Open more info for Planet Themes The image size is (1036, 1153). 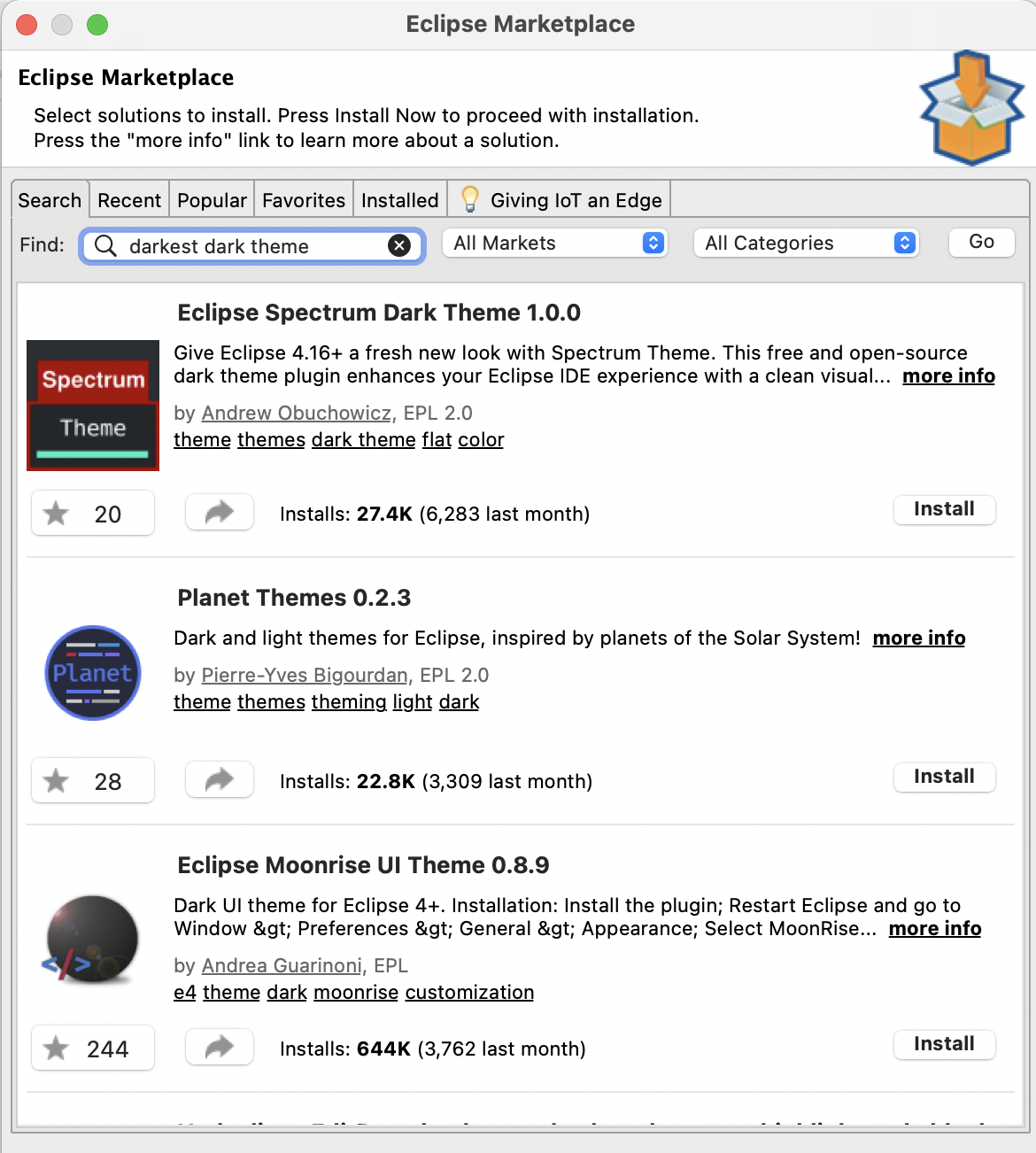(919, 638)
